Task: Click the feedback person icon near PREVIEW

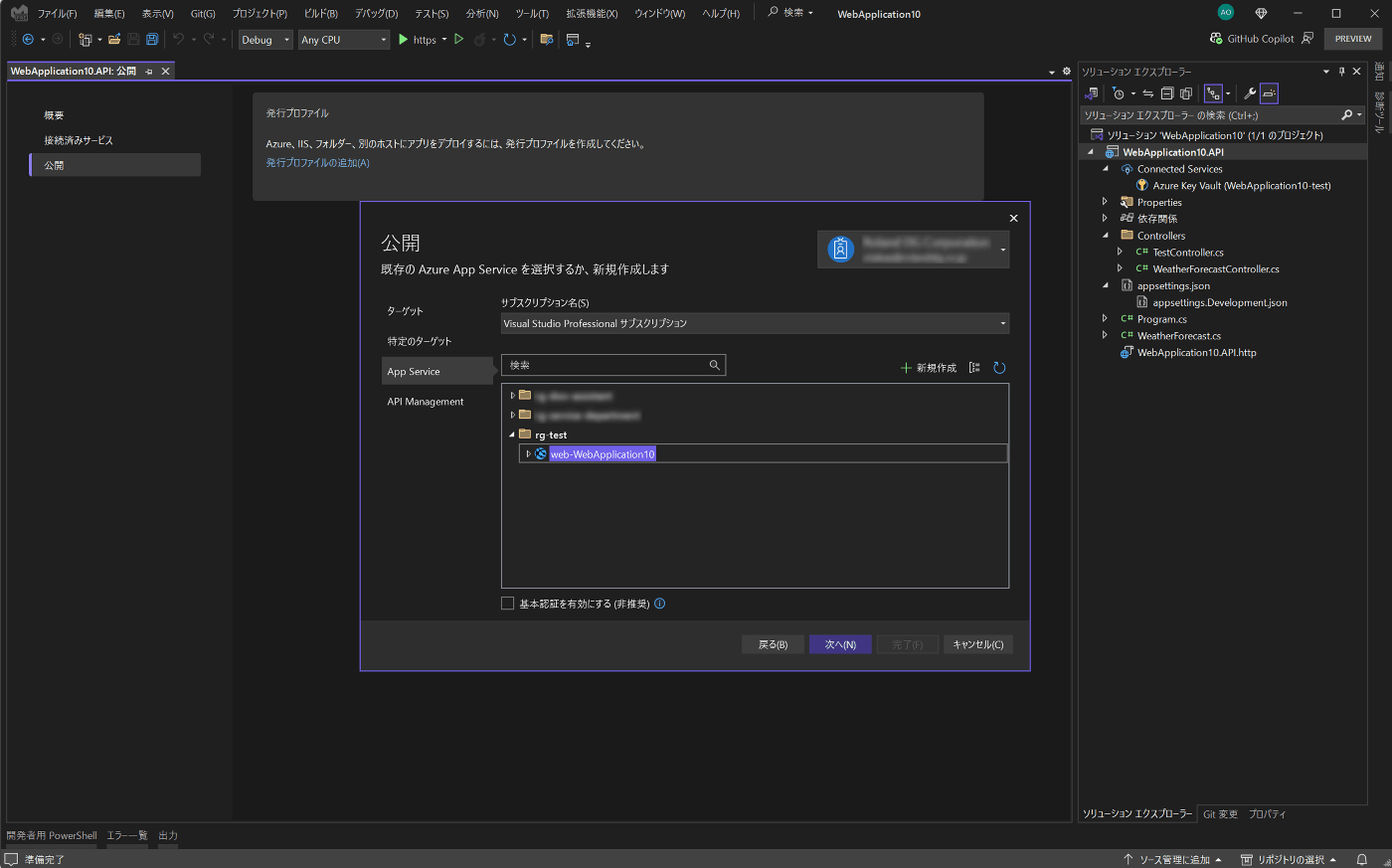Action: (1307, 39)
